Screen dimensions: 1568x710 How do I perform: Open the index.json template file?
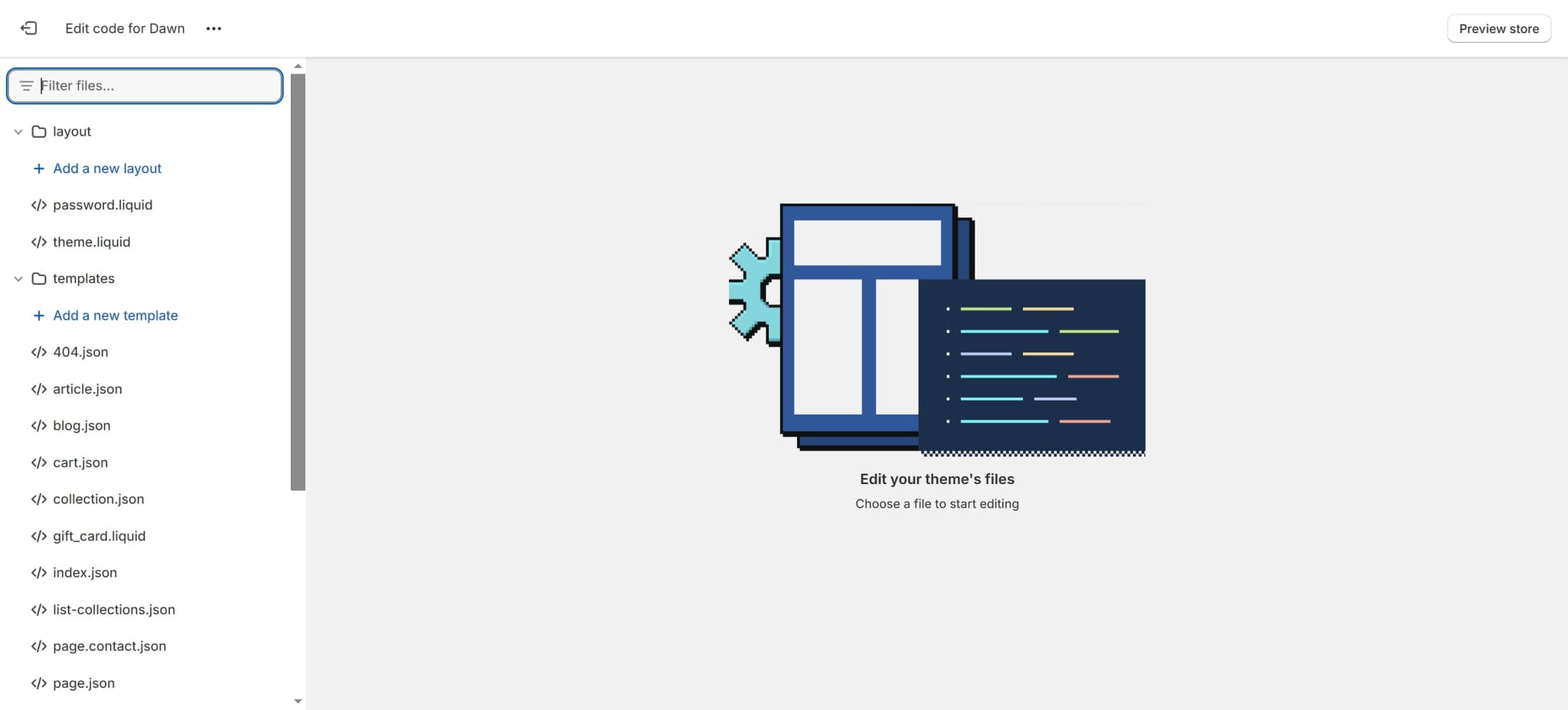point(85,572)
